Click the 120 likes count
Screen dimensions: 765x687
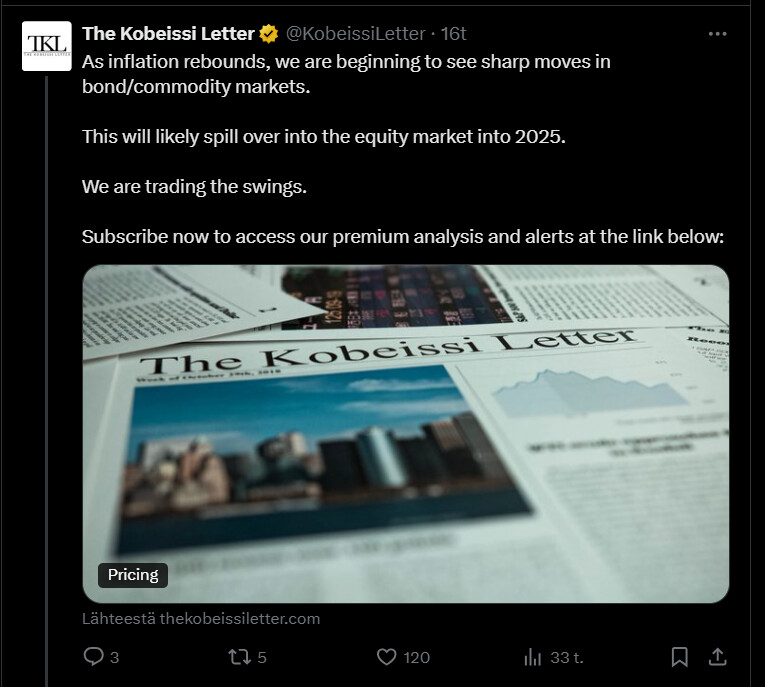pos(417,657)
